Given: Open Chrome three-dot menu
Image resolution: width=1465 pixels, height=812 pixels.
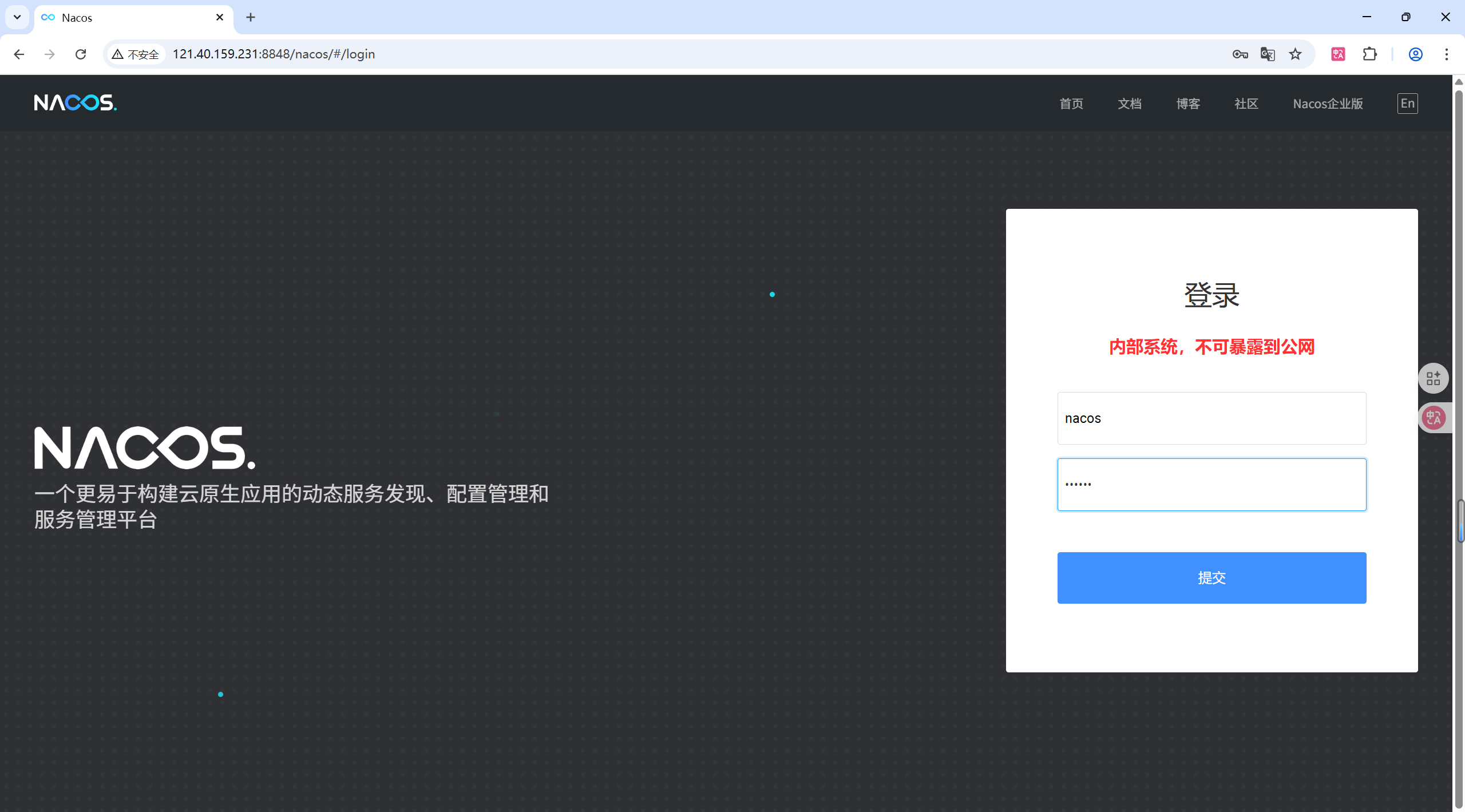Looking at the screenshot, I should [1446, 54].
